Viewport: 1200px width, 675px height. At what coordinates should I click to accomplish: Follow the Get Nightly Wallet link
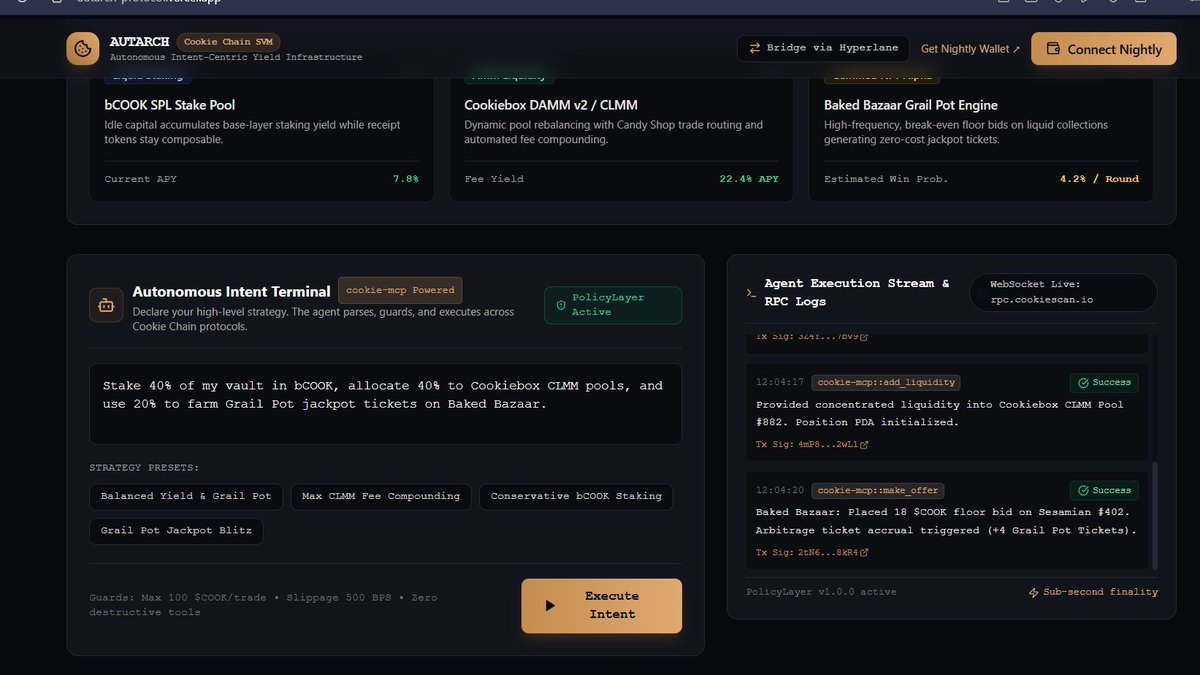[970, 49]
